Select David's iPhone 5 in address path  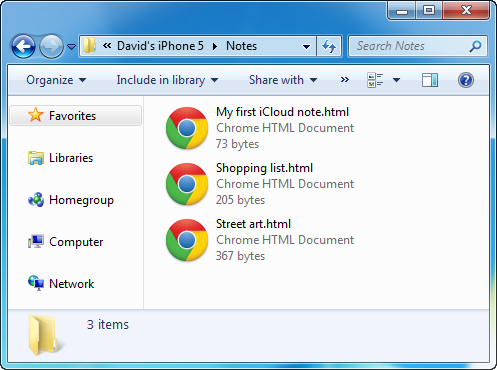click(160, 46)
